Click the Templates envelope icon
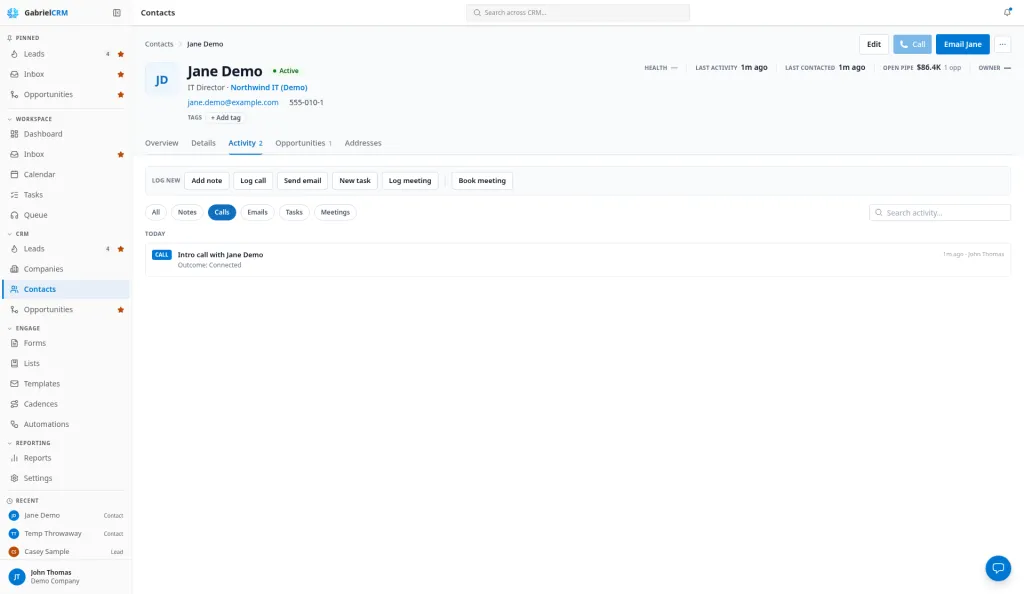The height and width of the screenshot is (594, 1024). [x=14, y=383]
